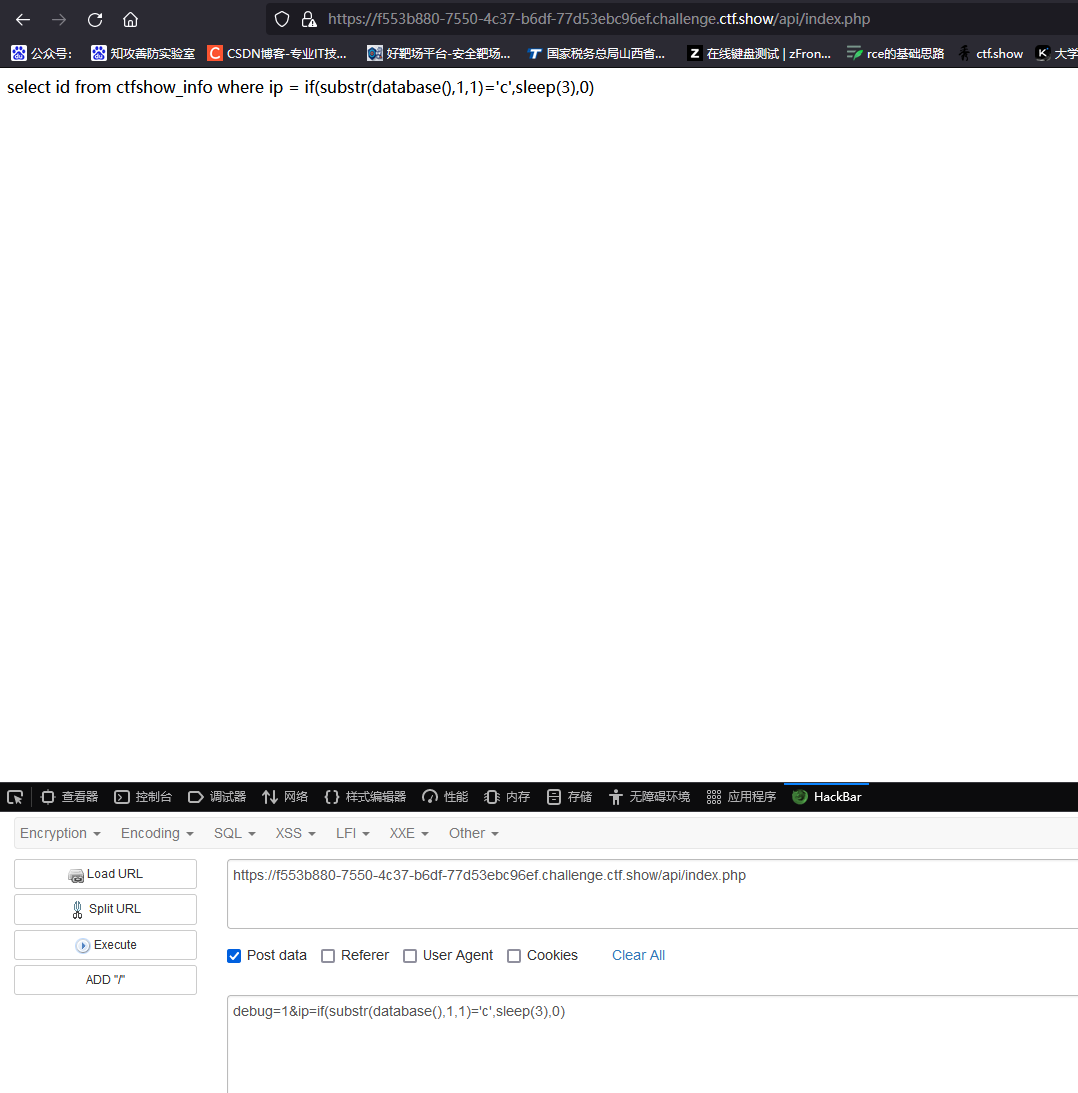Screen dimensions: 1078x1093
Task: Uncheck the Post data checkbox
Action: pyautogui.click(x=234, y=956)
